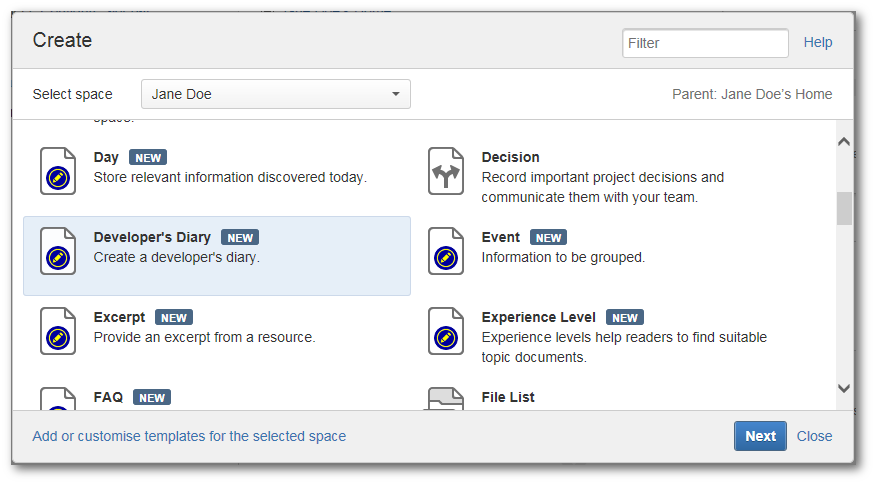
Task: Click the FAQ template icon
Action: click(x=58, y=400)
